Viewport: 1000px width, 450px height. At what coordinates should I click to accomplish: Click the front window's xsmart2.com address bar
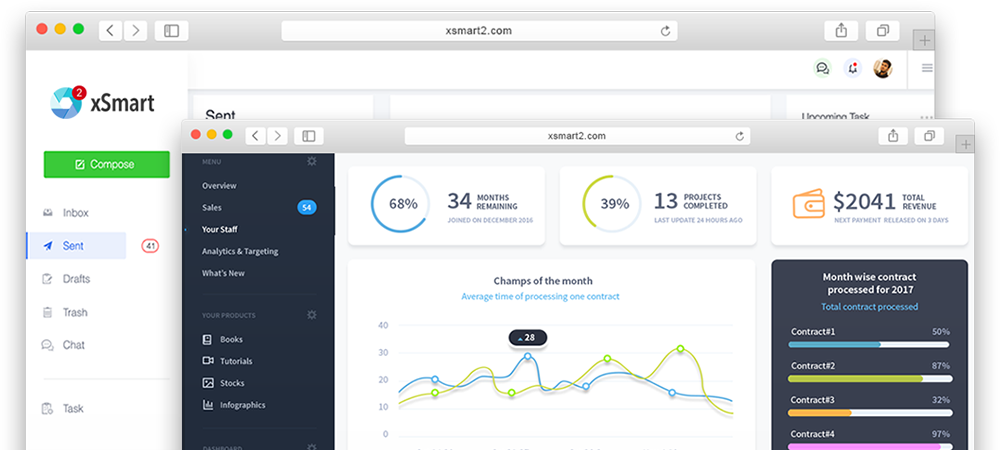tap(577, 136)
